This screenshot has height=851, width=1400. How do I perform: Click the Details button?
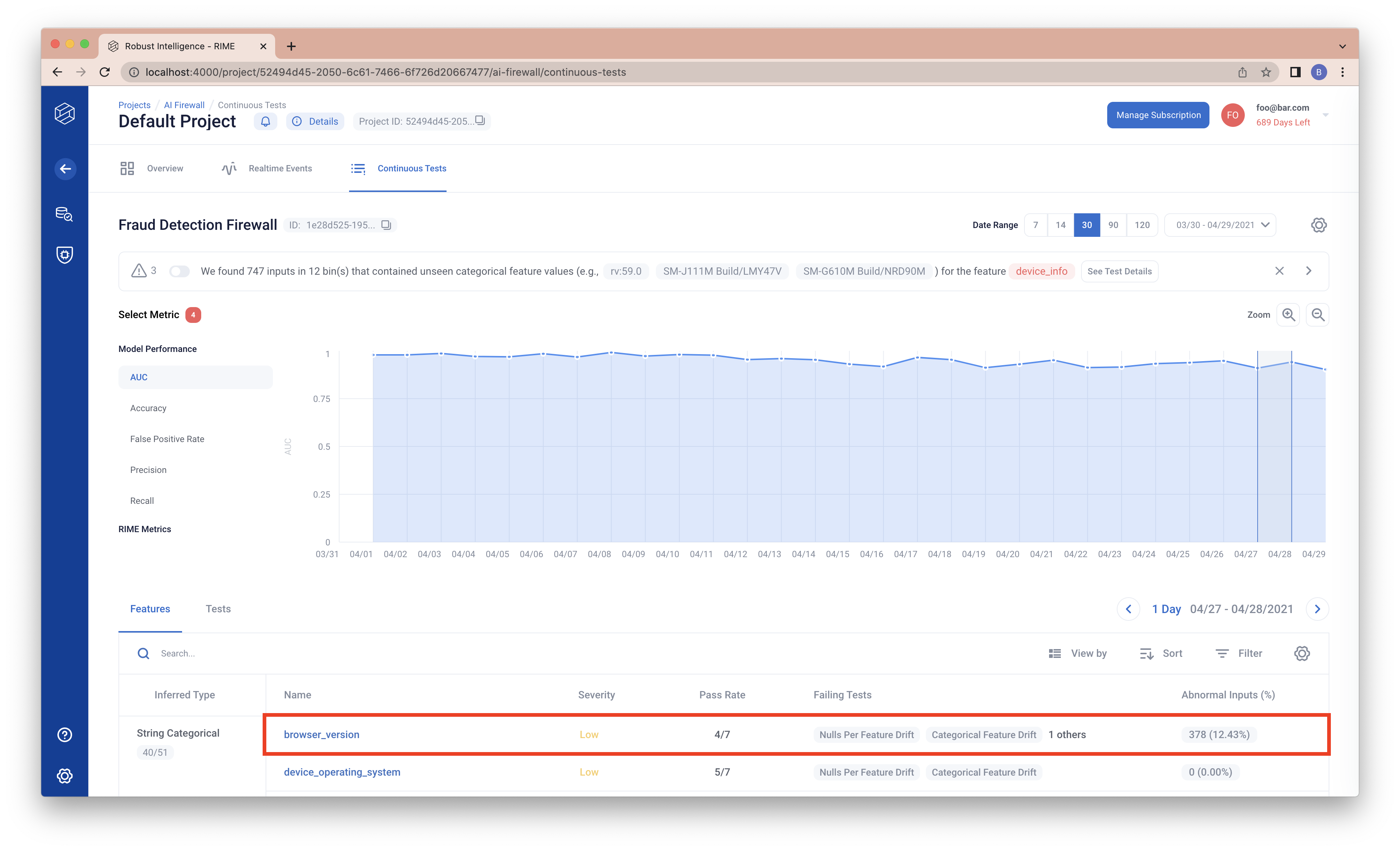click(315, 122)
